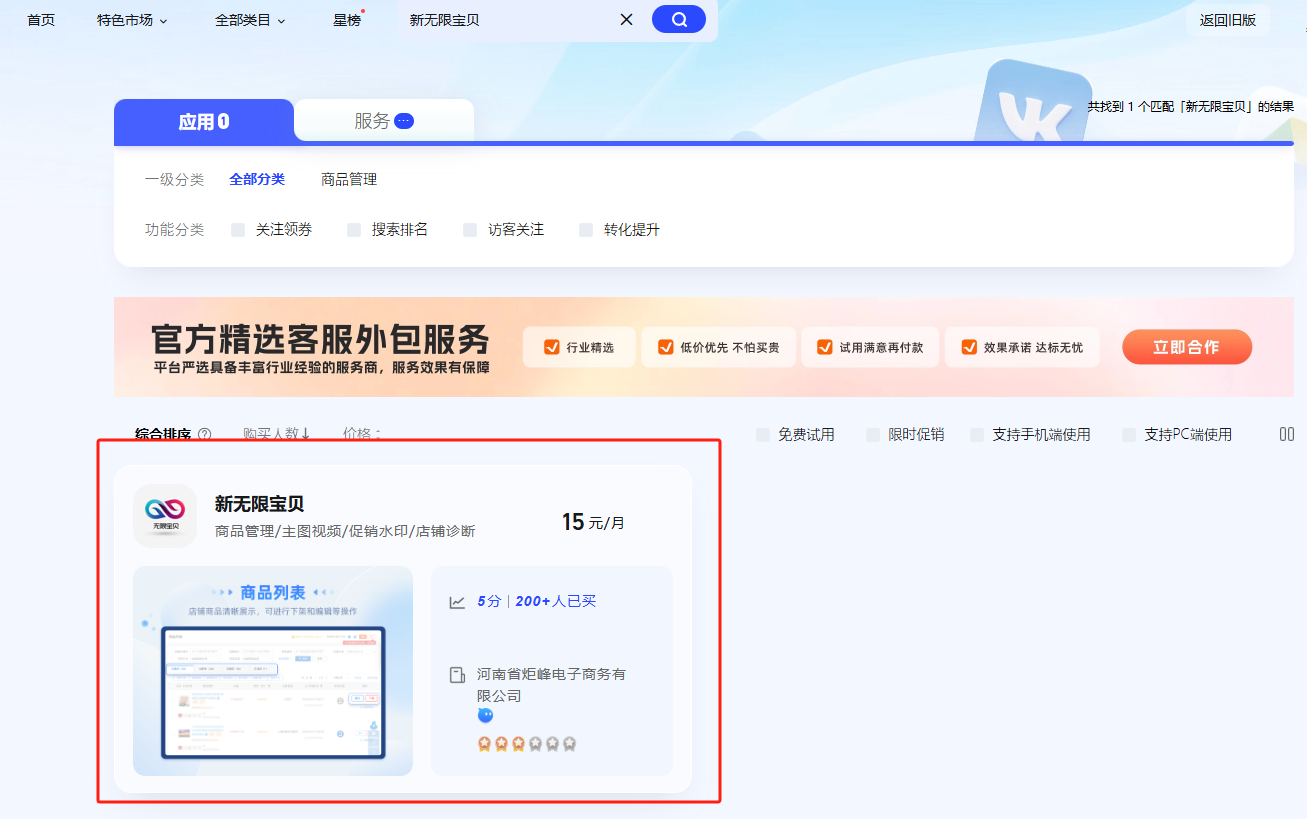Switch layout with the grid view icon
Image resolution: width=1307 pixels, height=819 pixels.
click(1287, 434)
